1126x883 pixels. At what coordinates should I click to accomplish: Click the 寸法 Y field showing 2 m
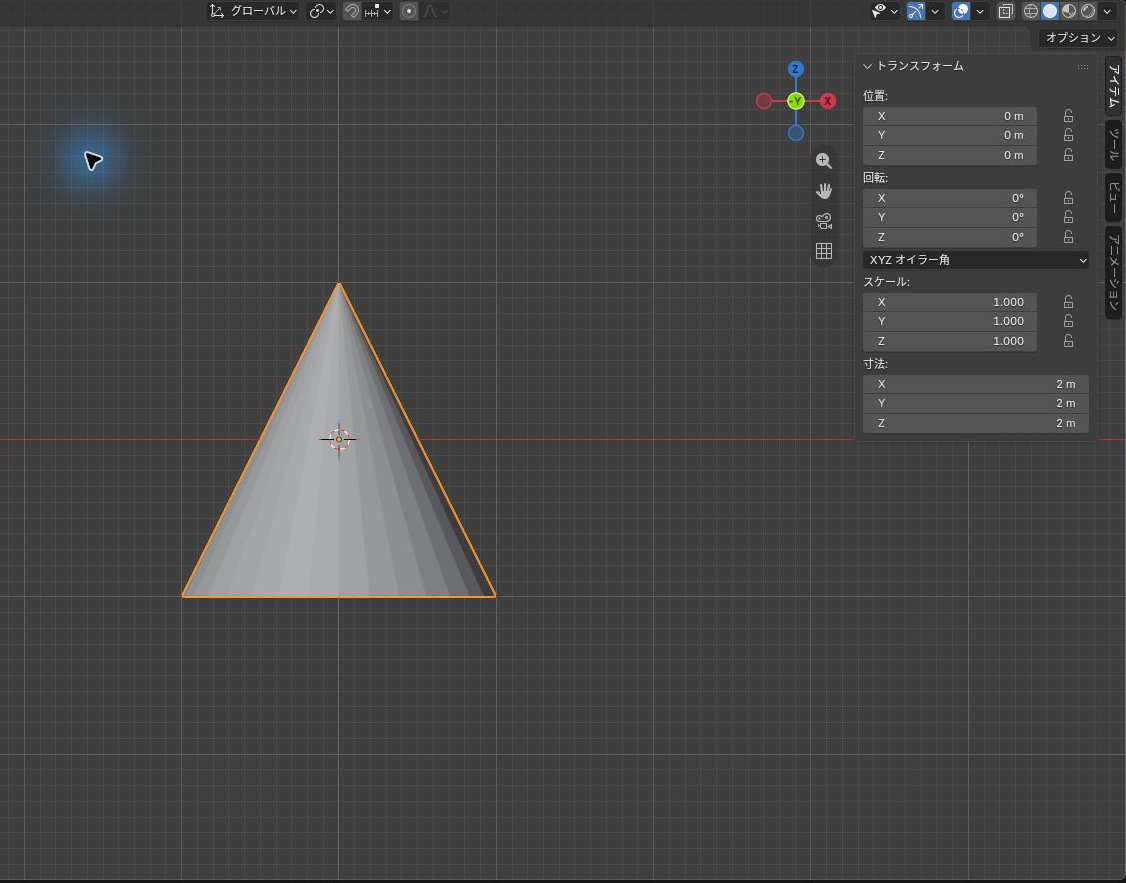pyautogui.click(x=976, y=403)
